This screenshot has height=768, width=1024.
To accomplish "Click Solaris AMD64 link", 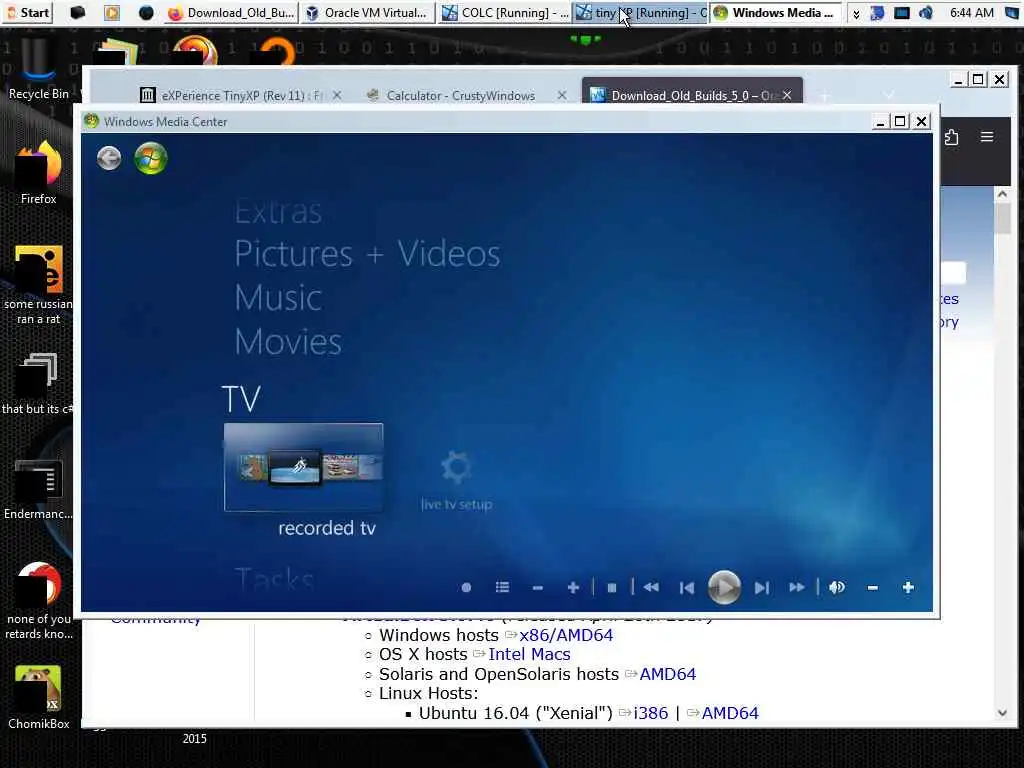I will pyautogui.click(x=667, y=674).
